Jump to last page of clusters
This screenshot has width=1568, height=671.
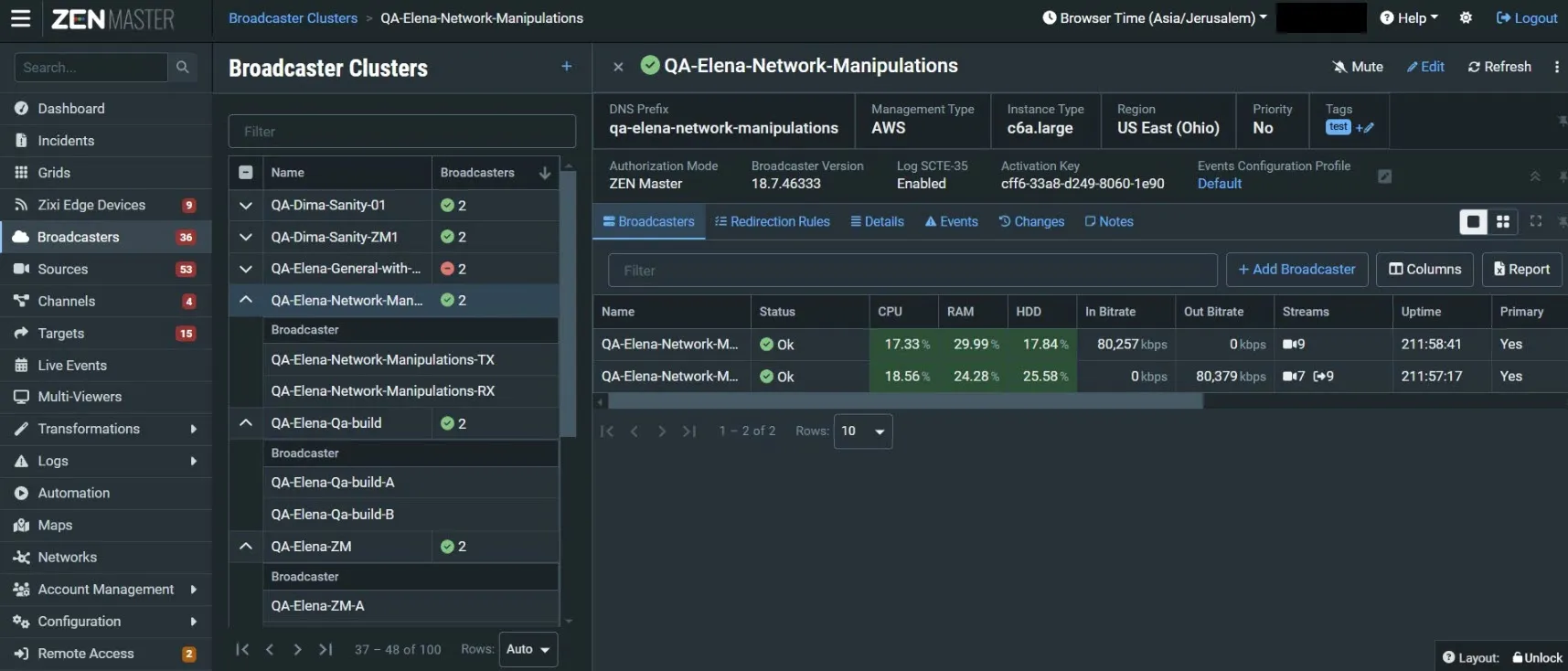coord(325,649)
